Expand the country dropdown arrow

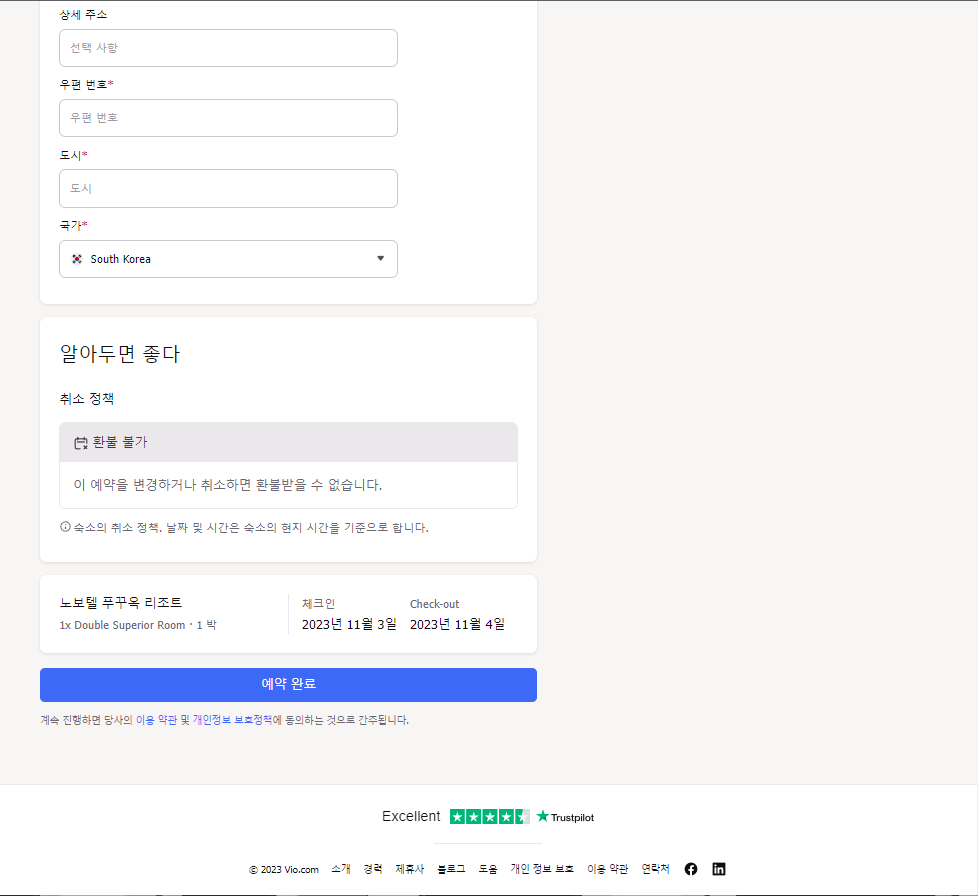[380, 259]
